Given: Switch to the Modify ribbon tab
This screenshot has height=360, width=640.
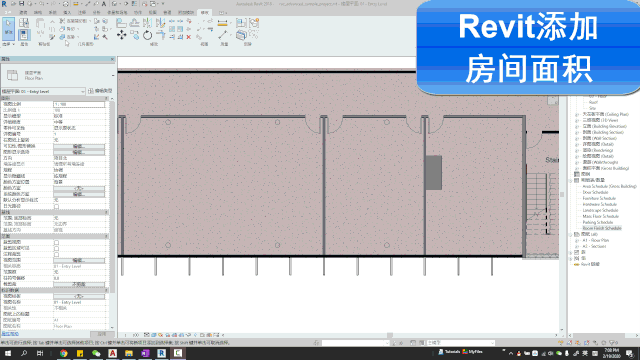Looking at the screenshot, I should point(204,13).
